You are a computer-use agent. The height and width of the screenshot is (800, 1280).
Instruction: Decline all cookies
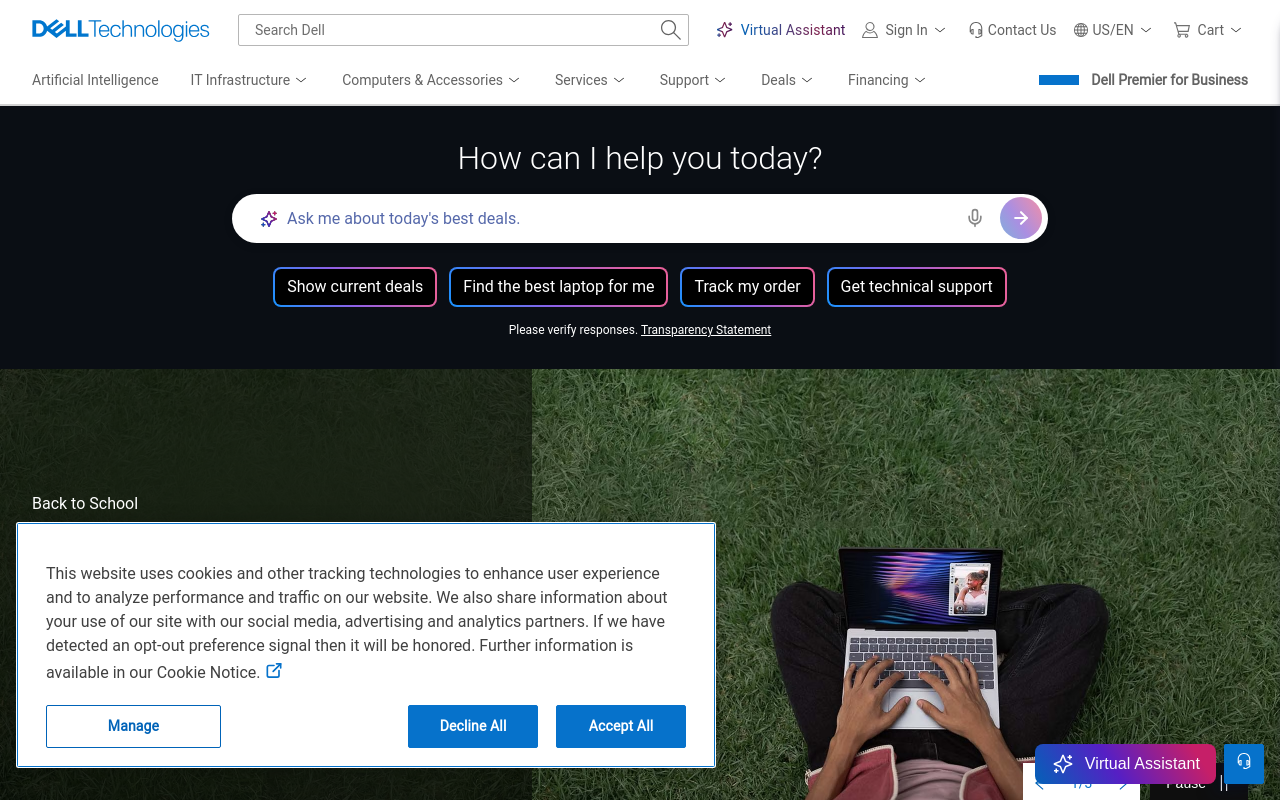[x=473, y=726]
